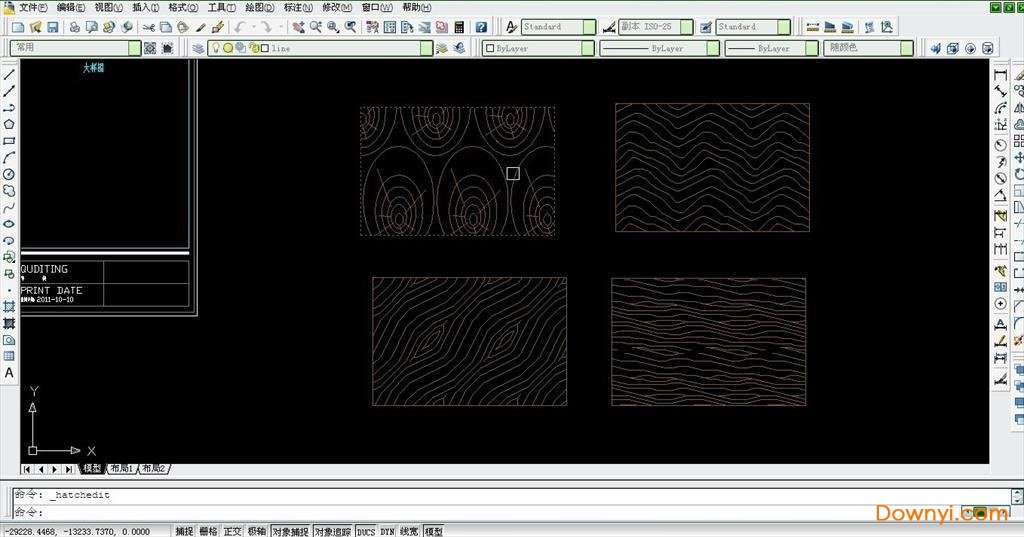
Task: Click the Undo arrow icon
Action: [x=241, y=27]
